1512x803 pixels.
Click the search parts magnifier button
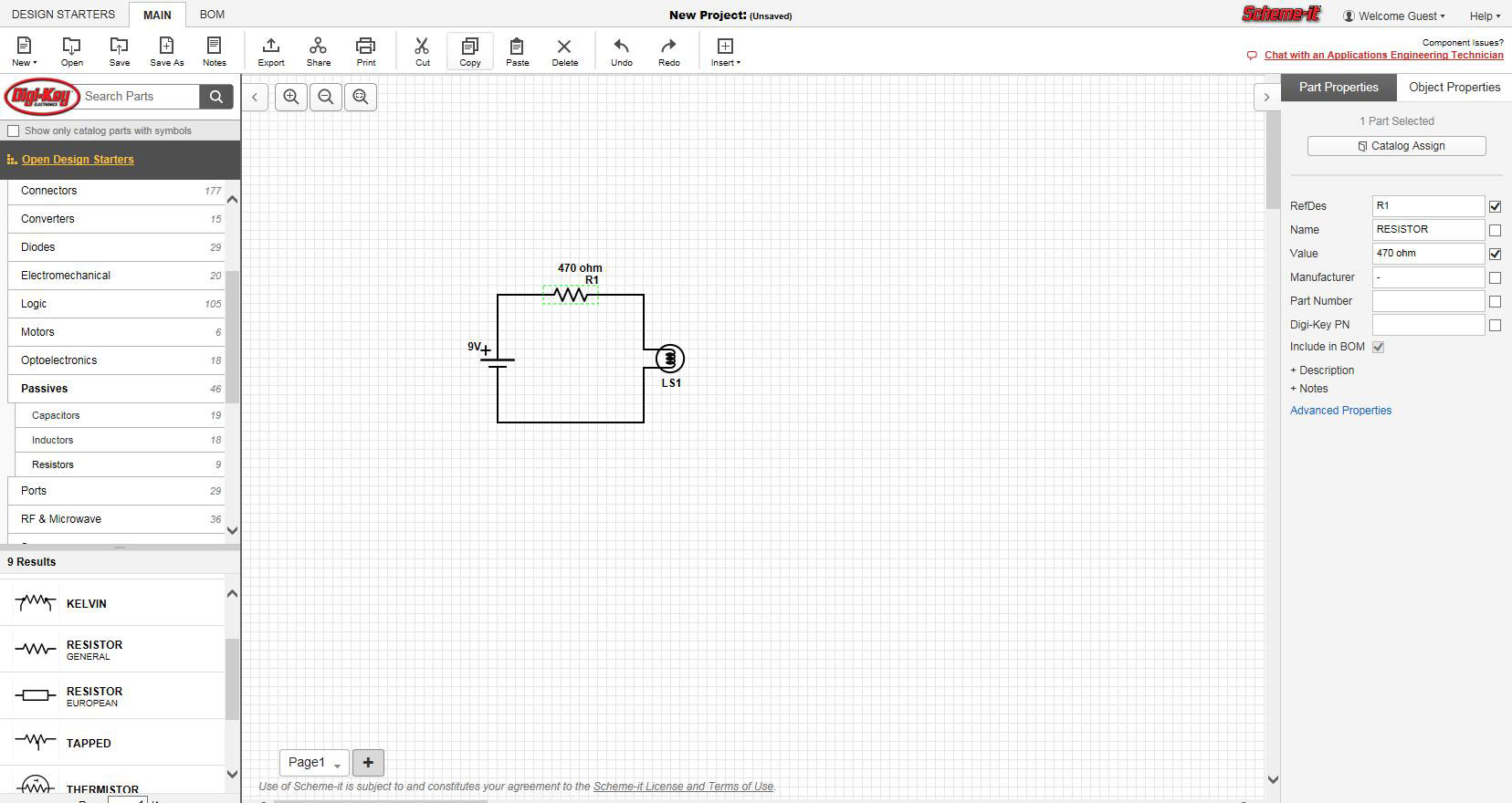click(x=216, y=97)
